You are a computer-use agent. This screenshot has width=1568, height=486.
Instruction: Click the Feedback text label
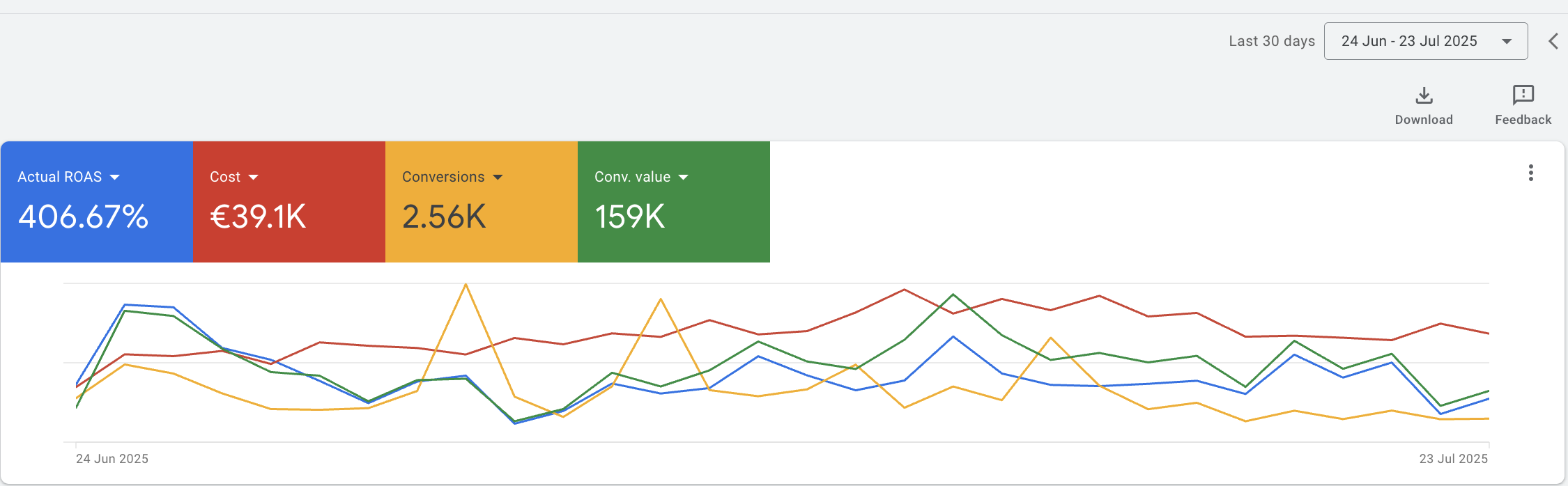1523,120
